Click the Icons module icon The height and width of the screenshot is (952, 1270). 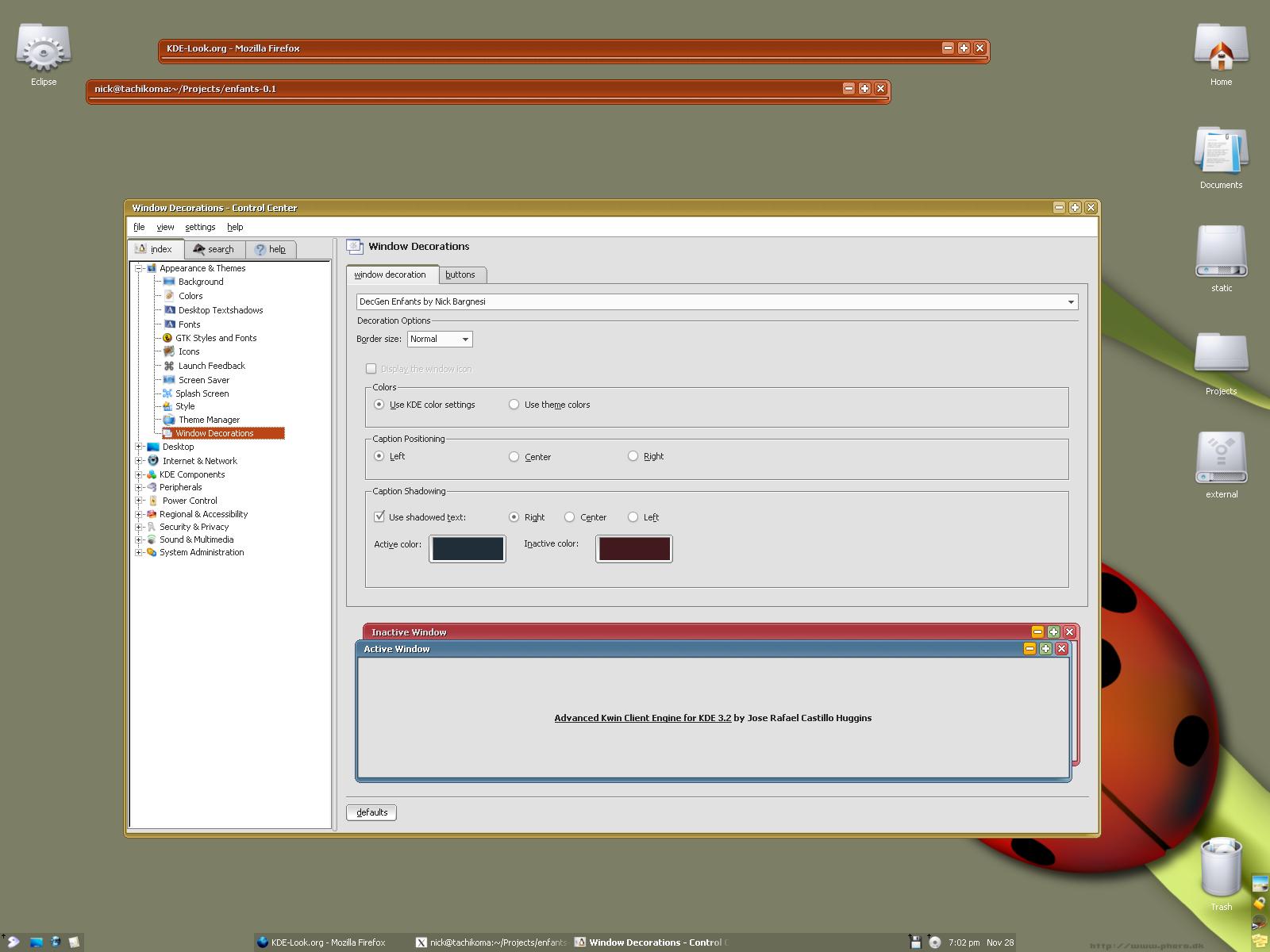coord(169,351)
